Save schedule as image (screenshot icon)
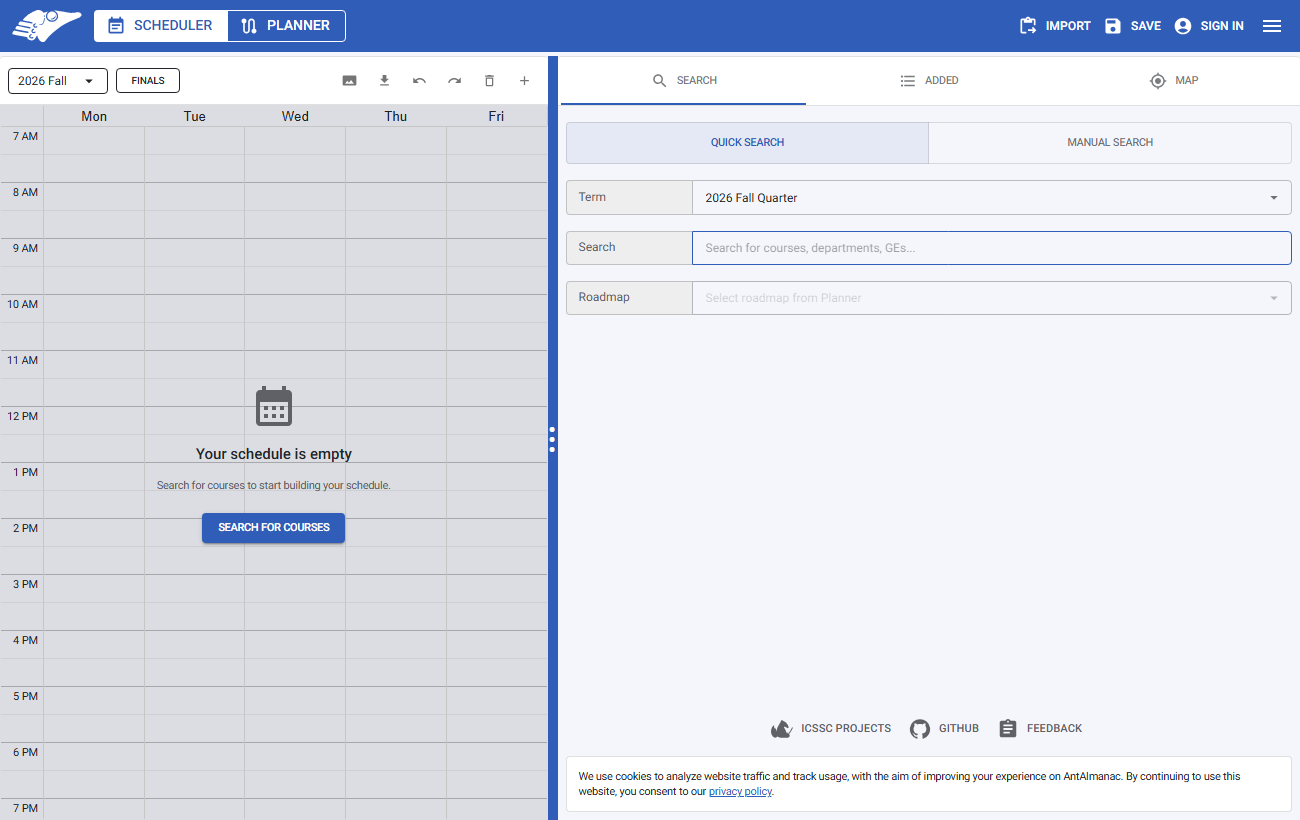1300x820 pixels. click(x=349, y=81)
